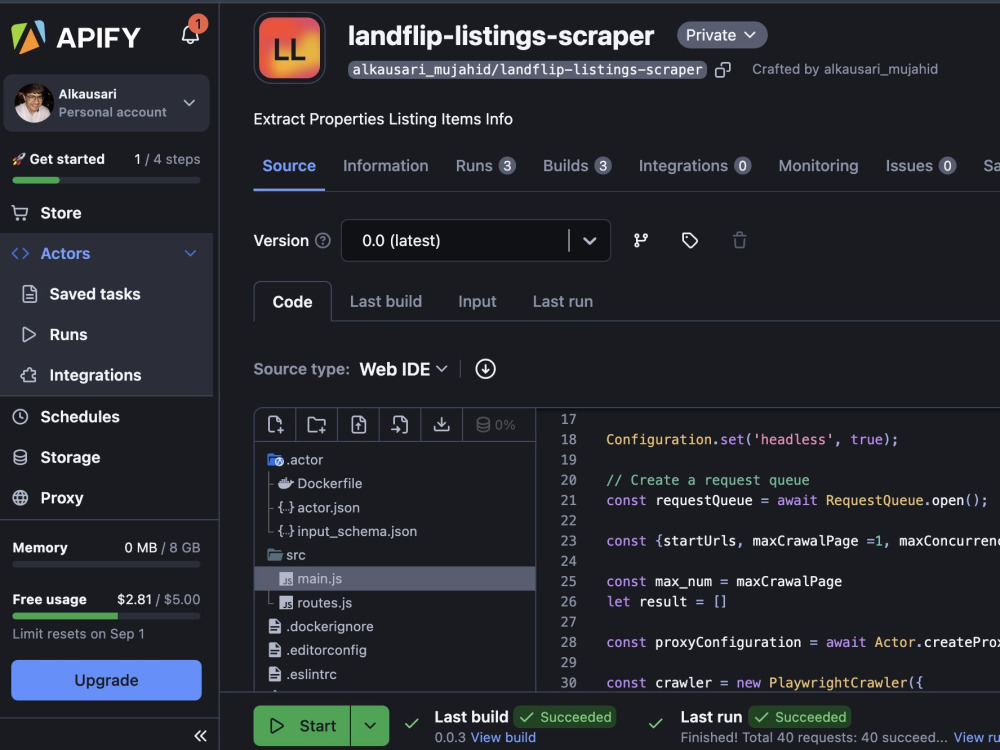Viewport: 1000px width, 750px height.
Task: Open the Runs tab with 3 runs
Action: pos(485,166)
